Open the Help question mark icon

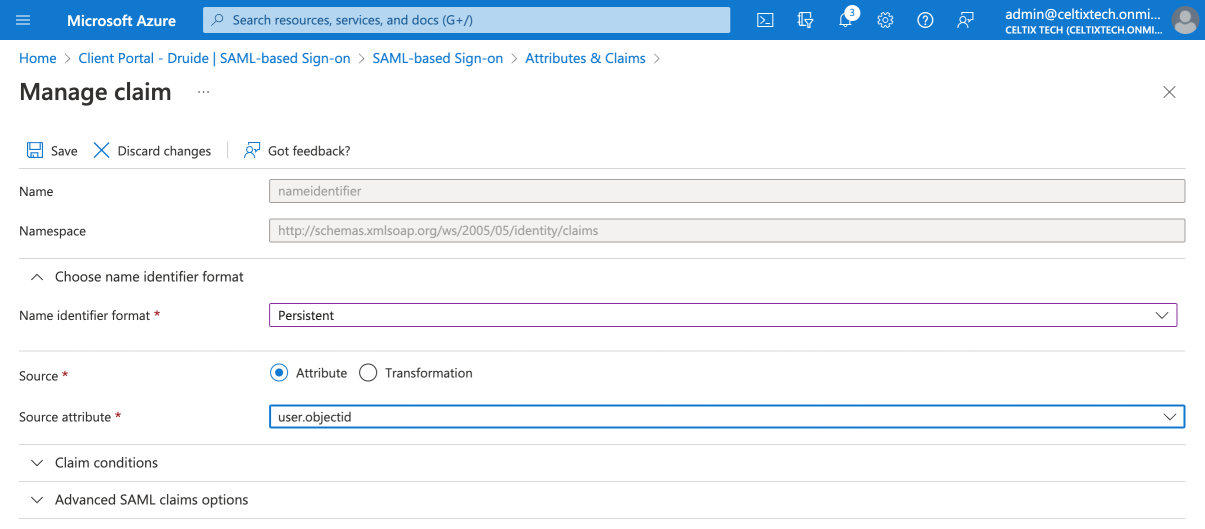(925, 20)
